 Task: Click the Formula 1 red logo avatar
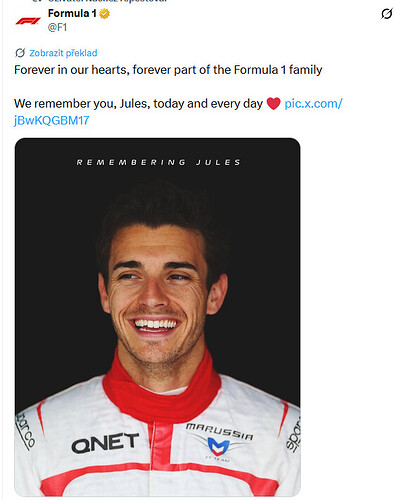pos(28,21)
